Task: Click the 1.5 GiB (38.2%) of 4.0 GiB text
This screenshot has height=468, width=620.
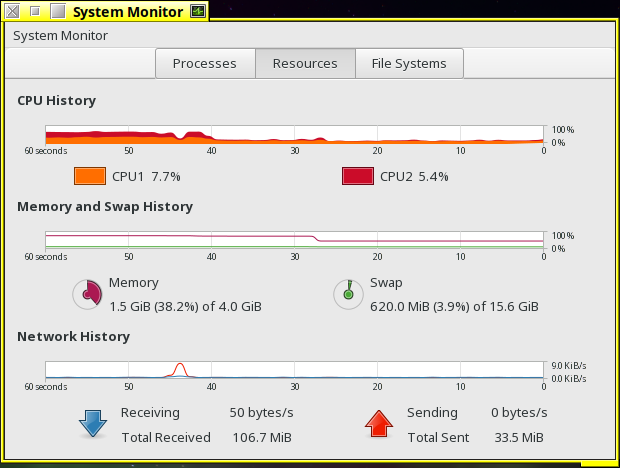Action: [185, 307]
